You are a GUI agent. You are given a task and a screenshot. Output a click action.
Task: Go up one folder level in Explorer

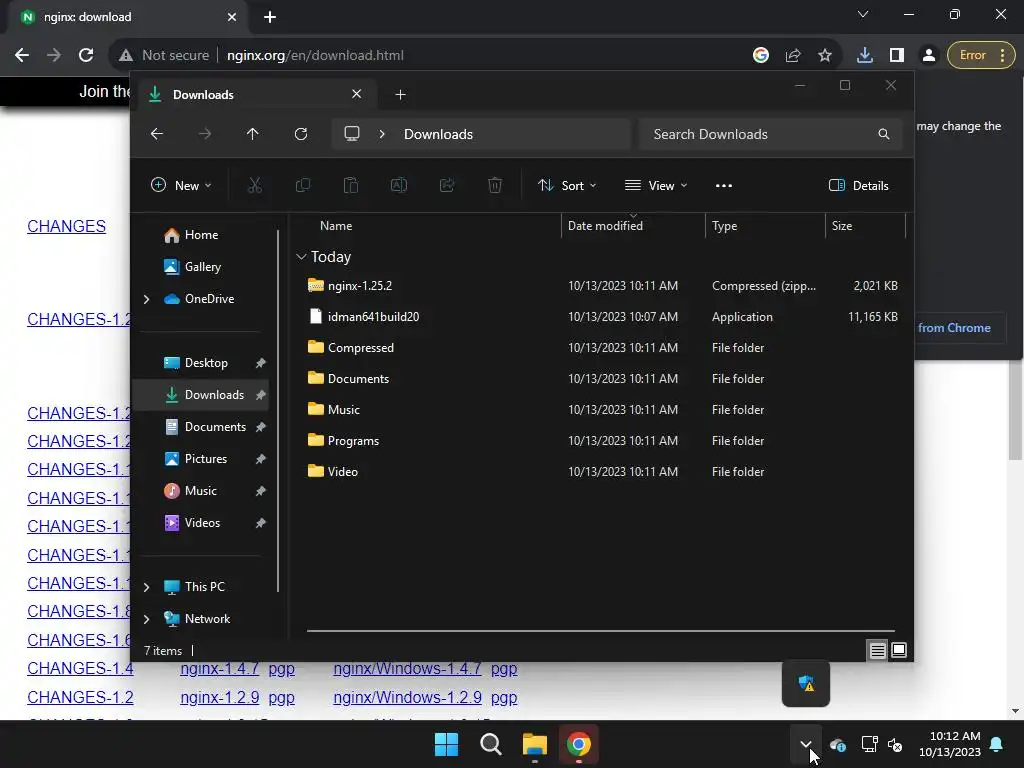click(253, 134)
